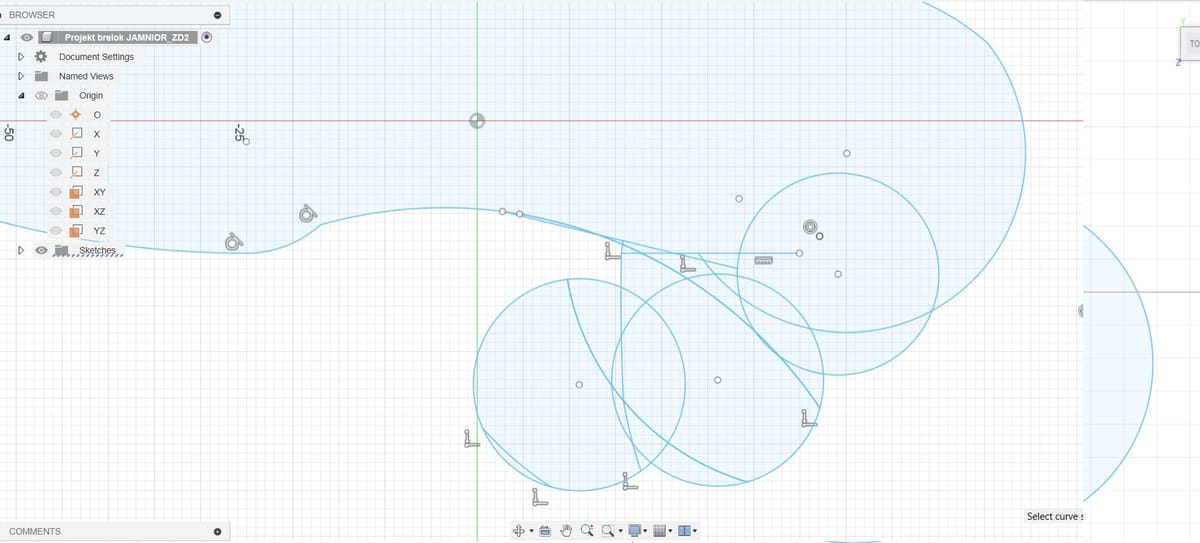
Task: Click the sketch origin center marker
Action: pos(477,121)
